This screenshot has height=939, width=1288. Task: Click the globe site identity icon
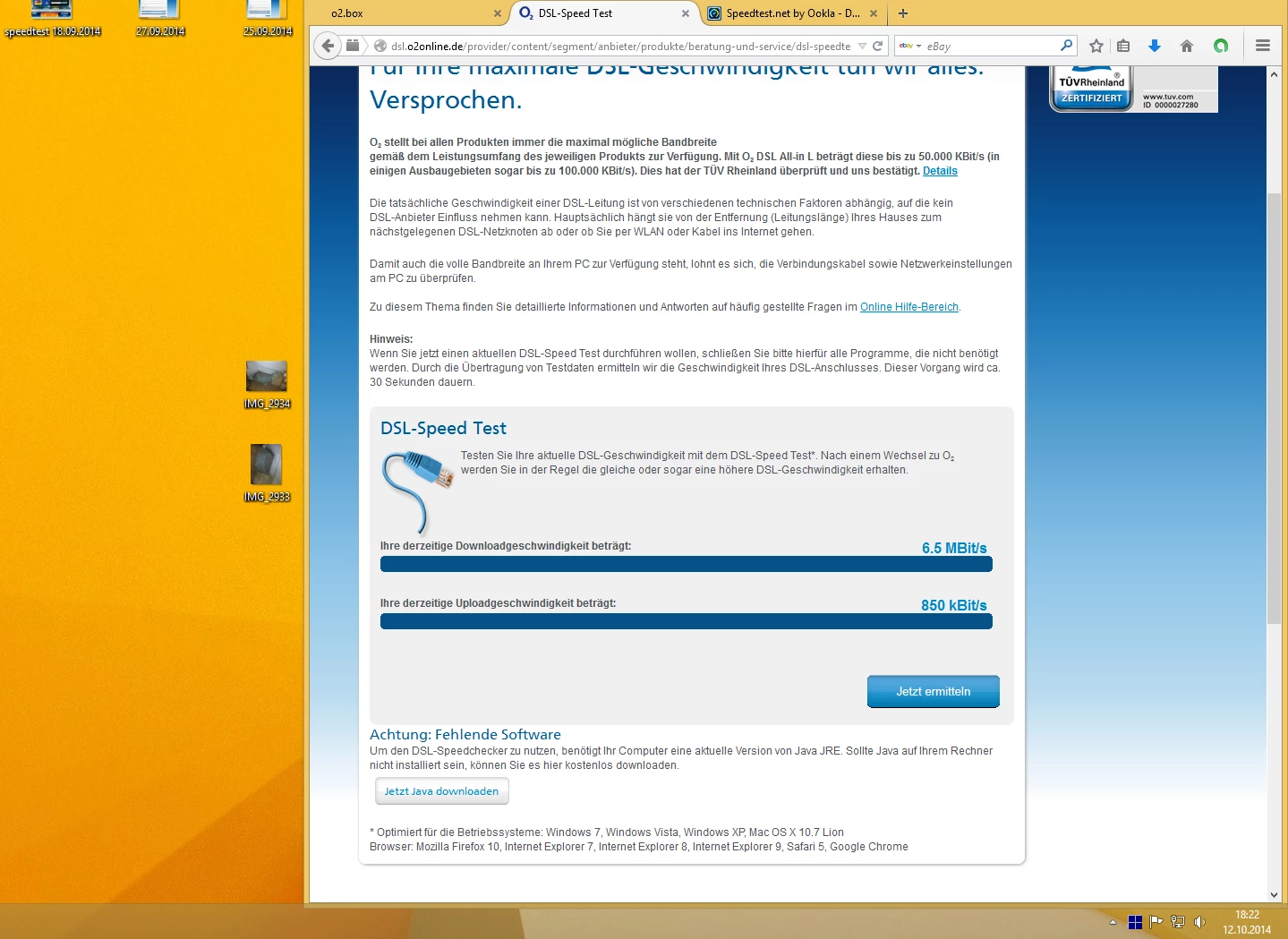(x=380, y=46)
